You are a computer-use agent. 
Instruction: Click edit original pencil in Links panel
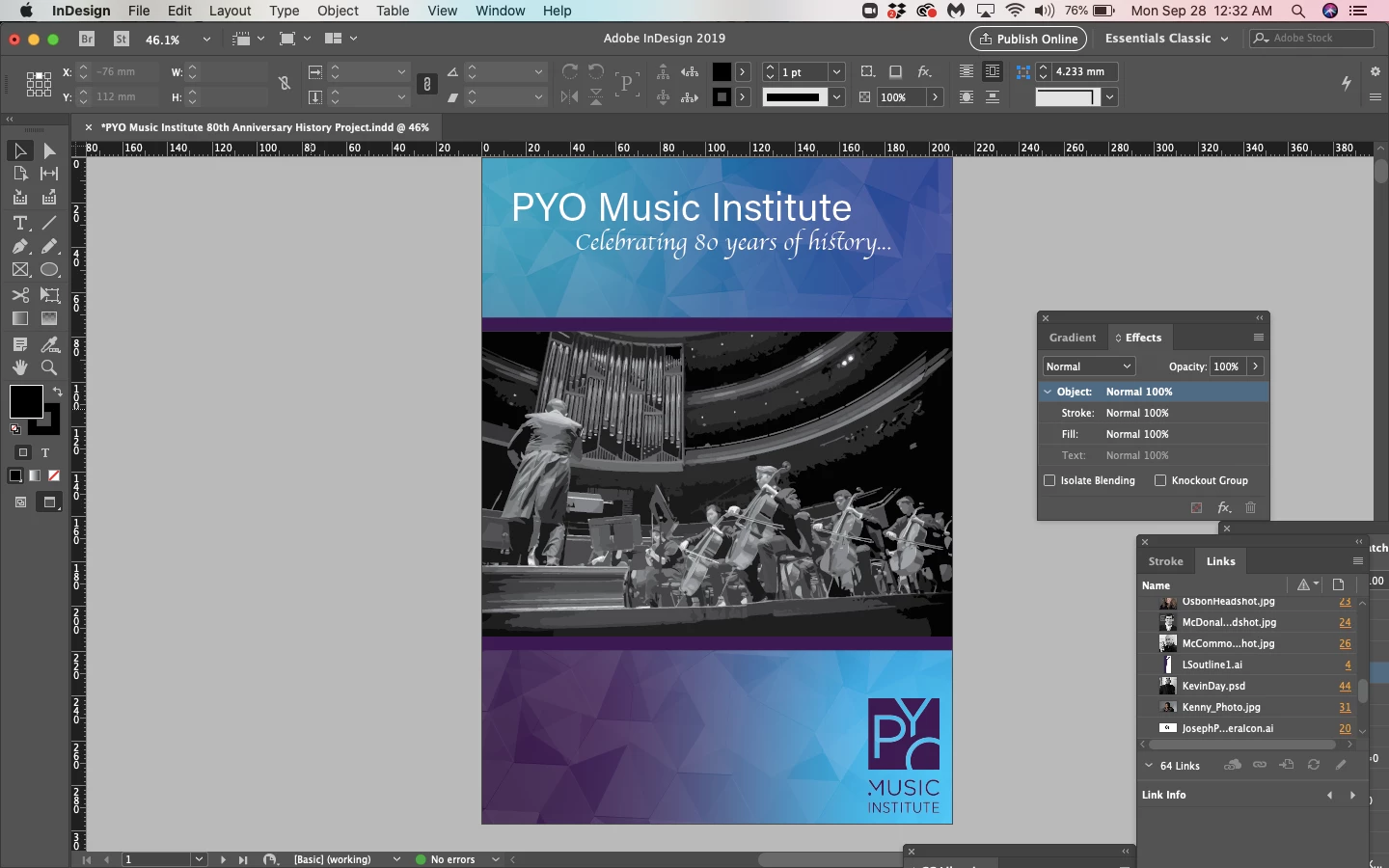point(1341,765)
